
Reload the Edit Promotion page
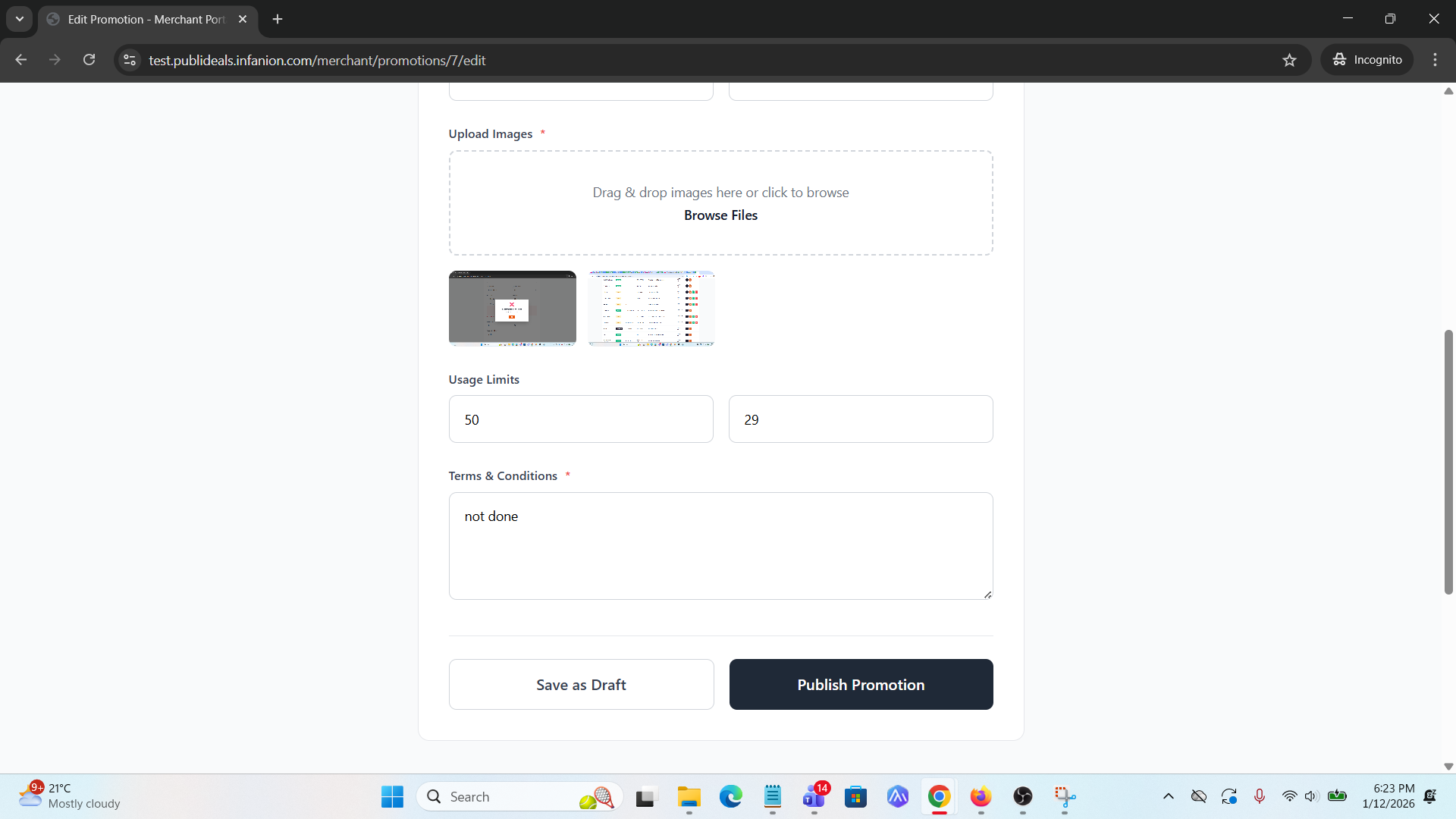pyautogui.click(x=89, y=60)
